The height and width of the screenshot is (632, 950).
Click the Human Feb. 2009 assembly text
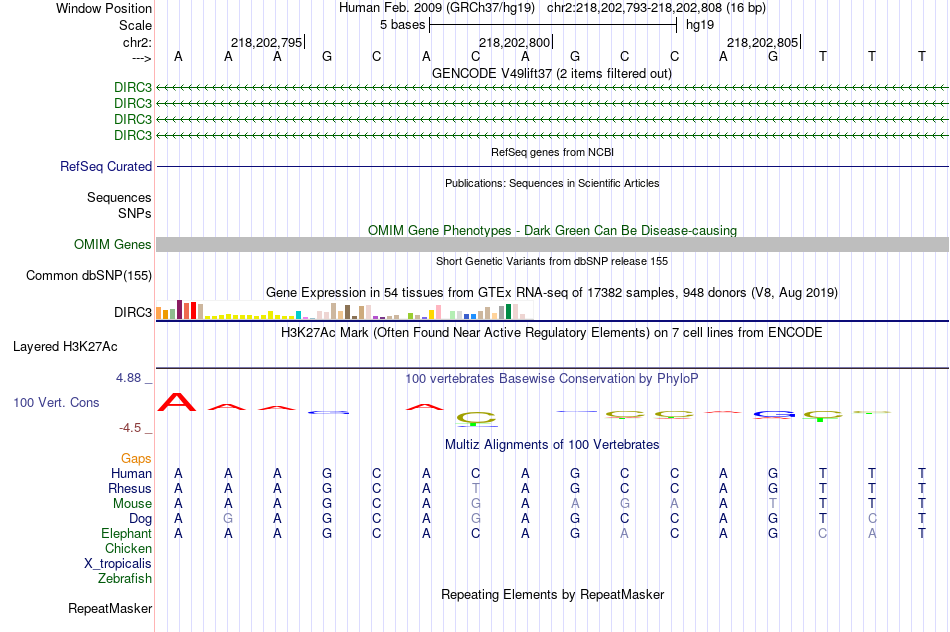[x=437, y=8]
